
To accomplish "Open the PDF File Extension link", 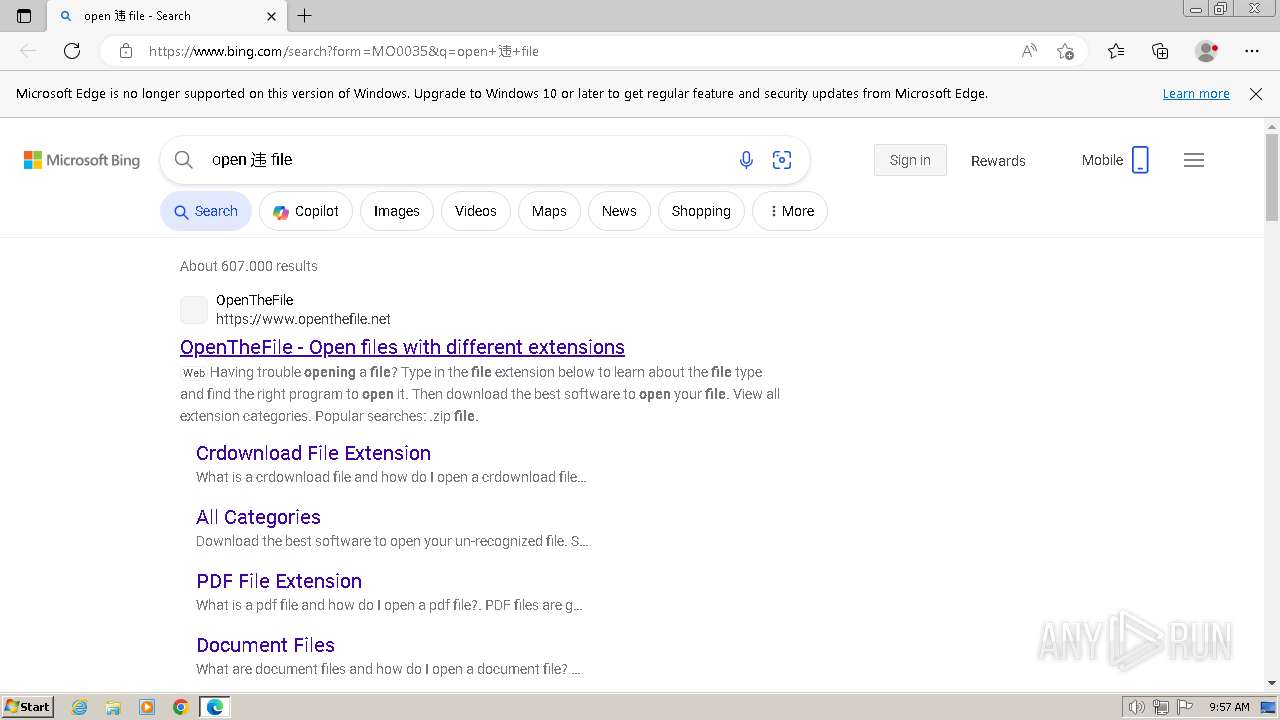I will click(x=279, y=581).
